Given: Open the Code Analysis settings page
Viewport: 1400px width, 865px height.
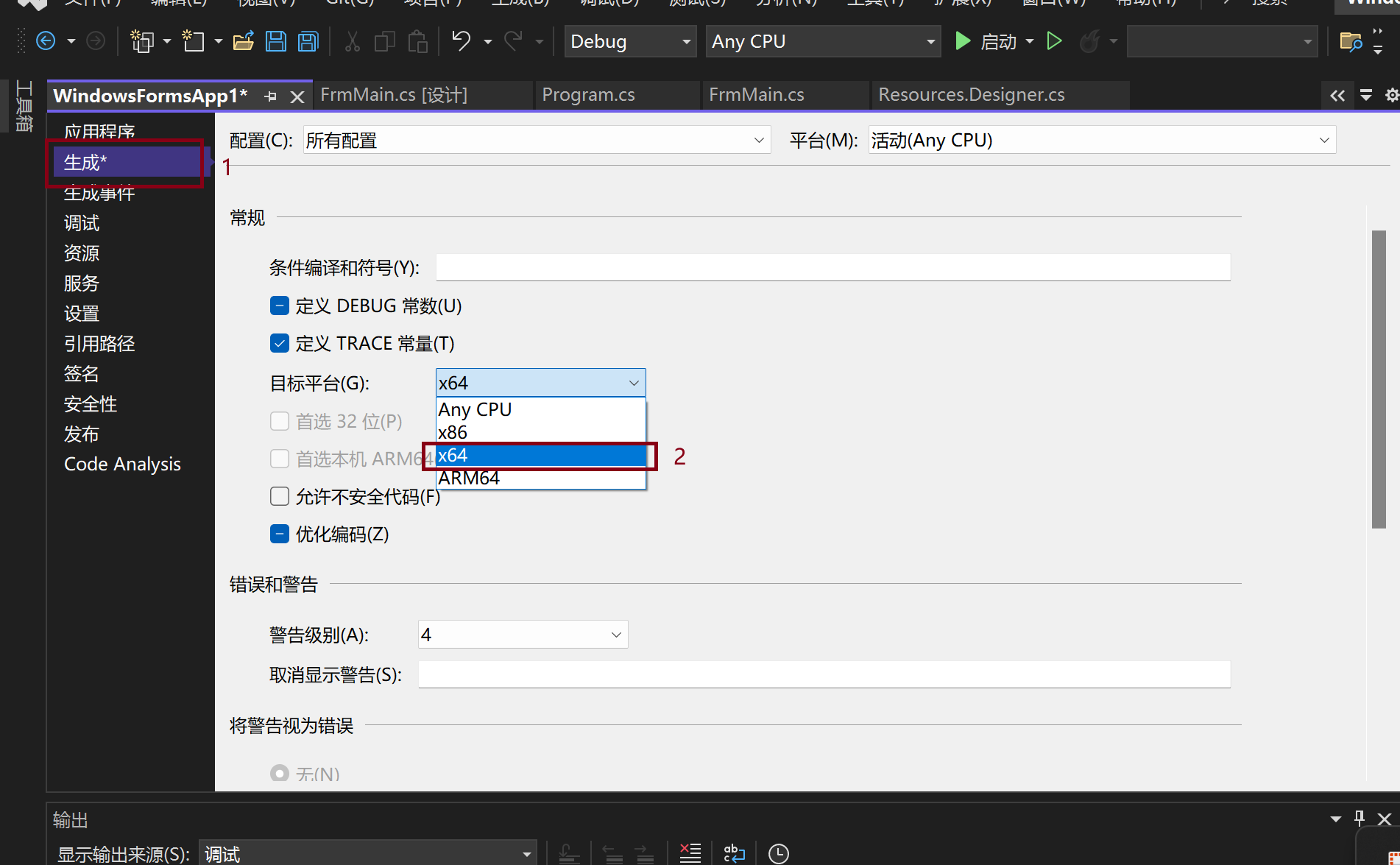Looking at the screenshot, I should click(x=122, y=463).
